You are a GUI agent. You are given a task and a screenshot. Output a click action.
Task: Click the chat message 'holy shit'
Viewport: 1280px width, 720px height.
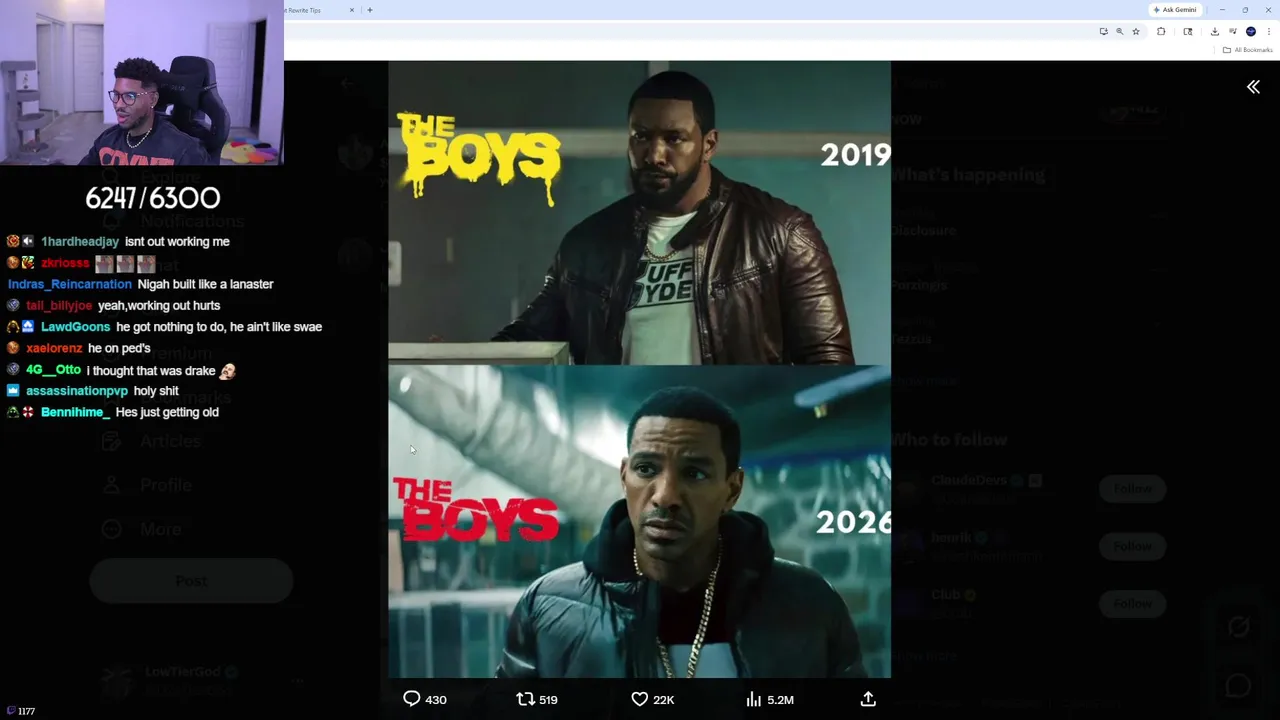click(x=156, y=391)
